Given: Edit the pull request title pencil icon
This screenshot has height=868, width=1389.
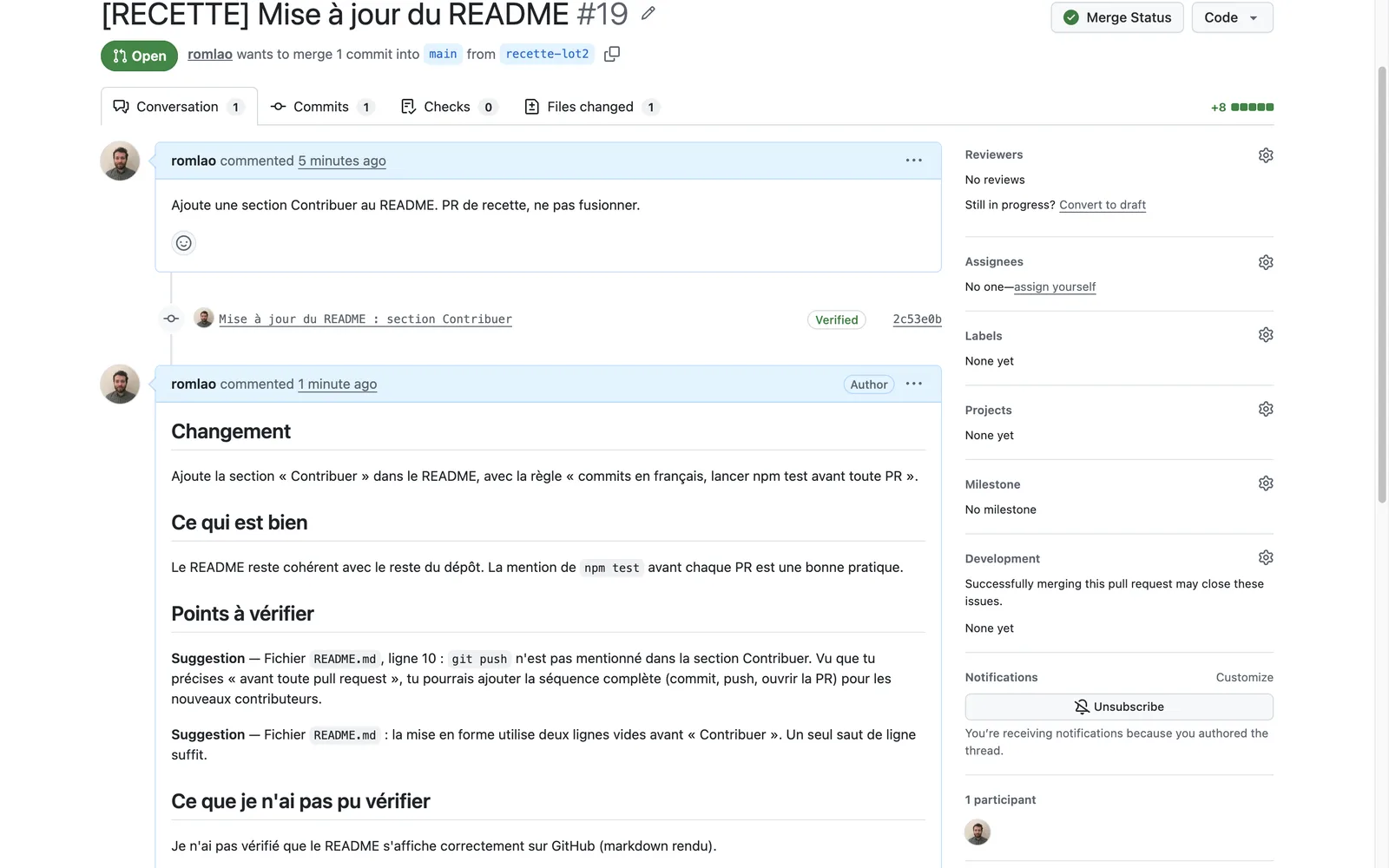Looking at the screenshot, I should click(x=648, y=13).
